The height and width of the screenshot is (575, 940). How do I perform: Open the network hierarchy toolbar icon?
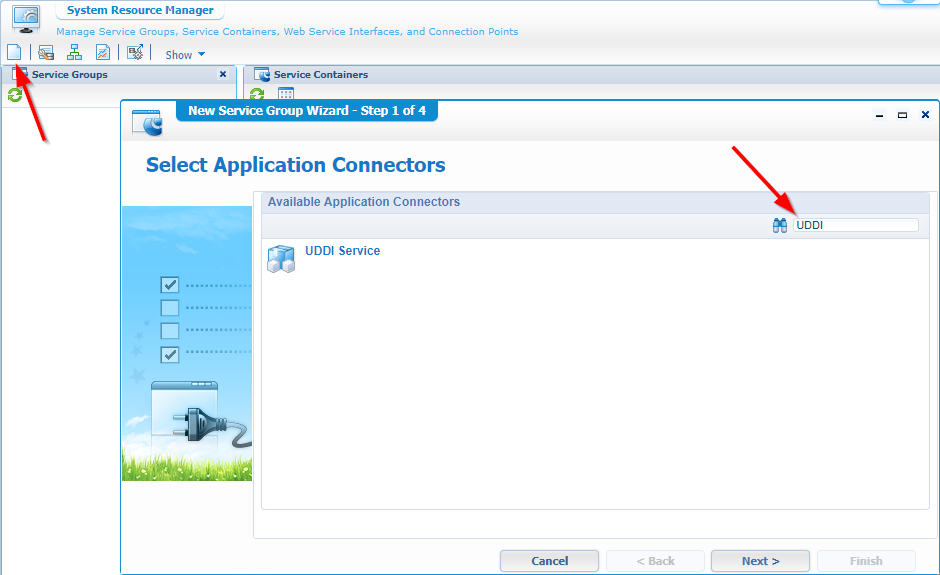point(75,52)
